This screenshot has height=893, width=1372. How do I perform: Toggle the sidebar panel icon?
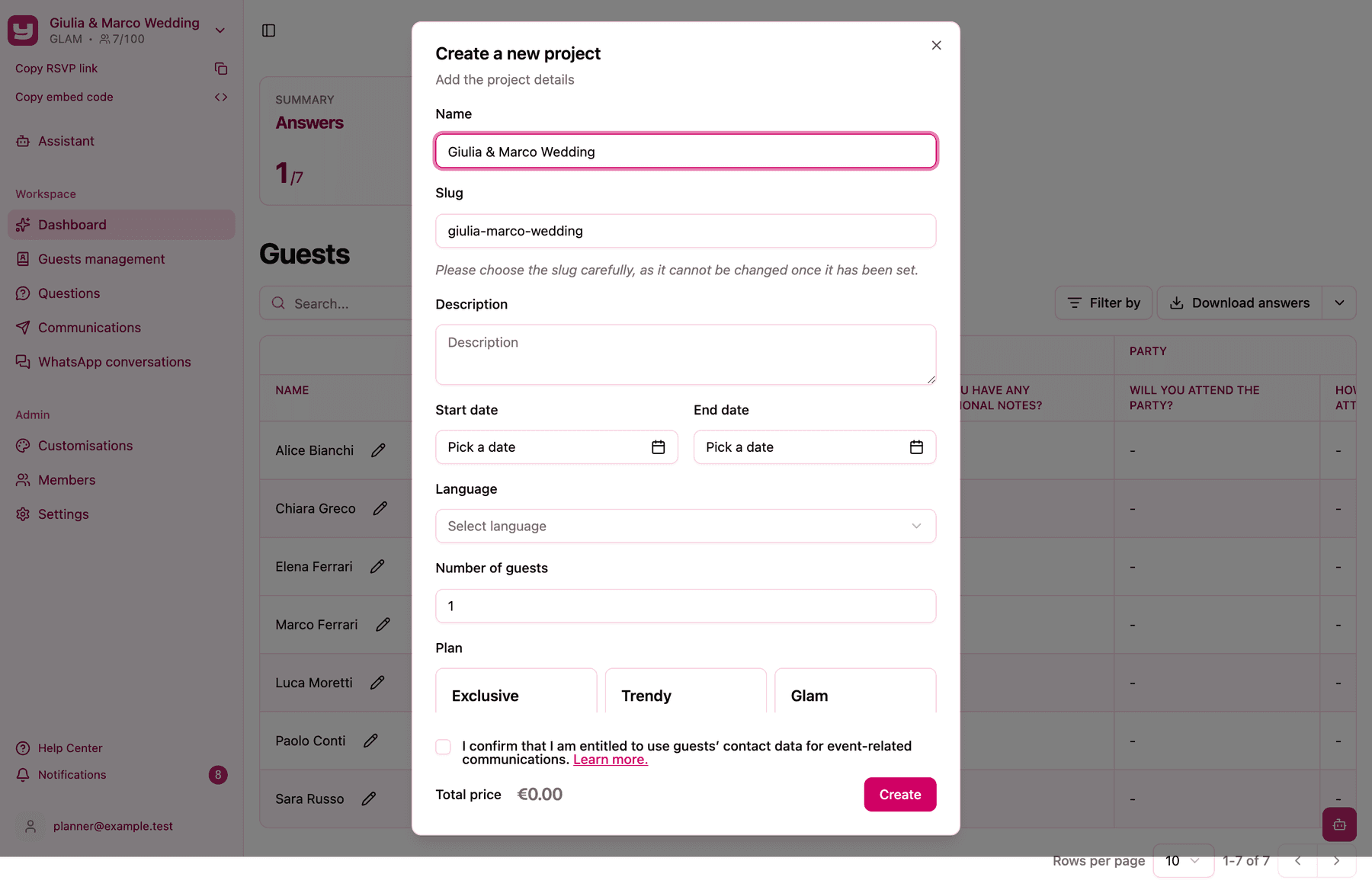point(268,30)
